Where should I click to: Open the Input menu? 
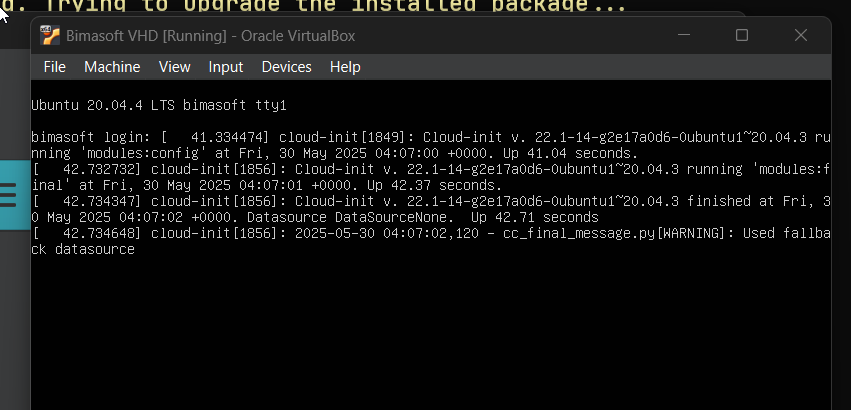(x=226, y=67)
